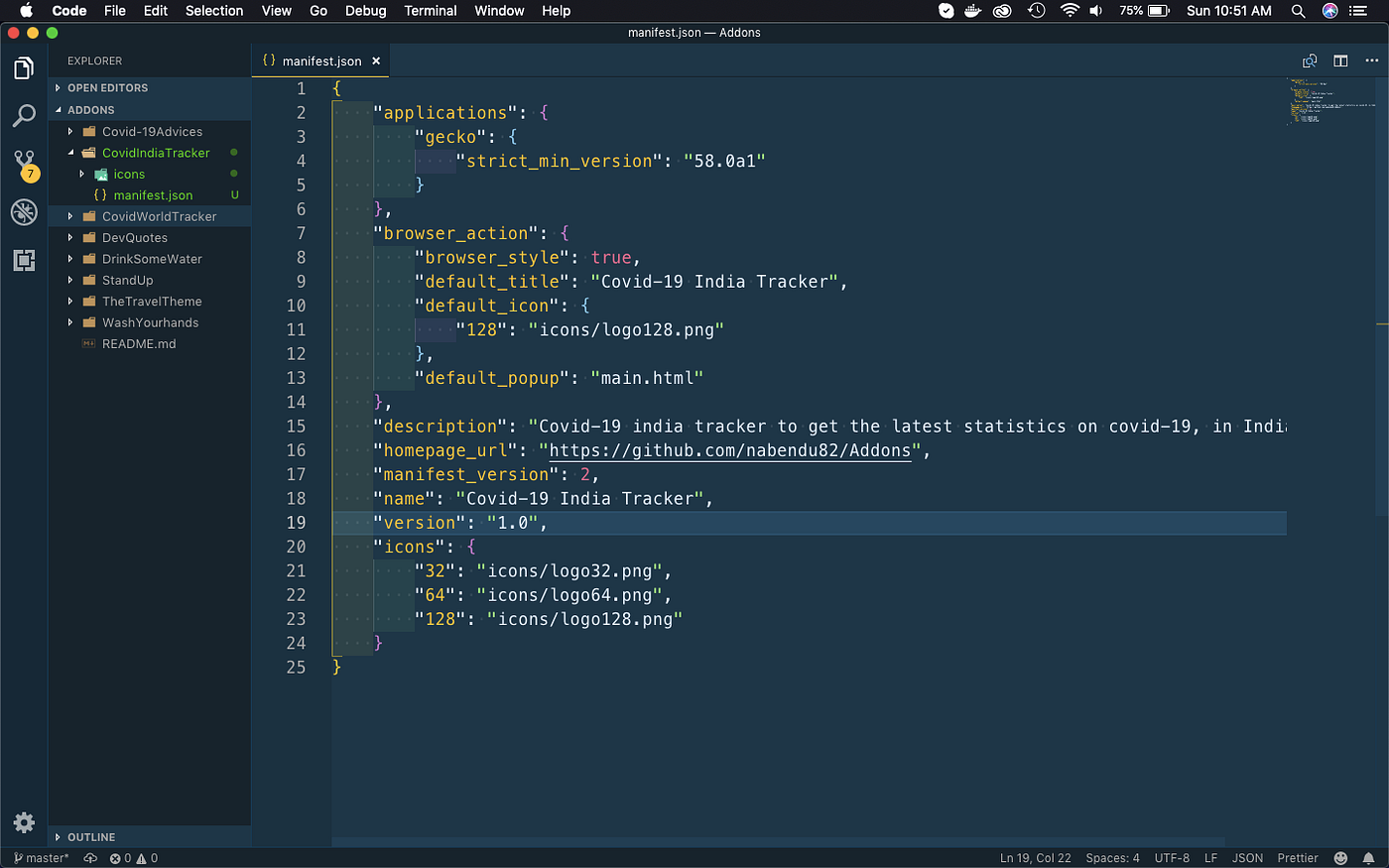Click the feedback smiley in status bar
Screen dimensions: 1389x868
point(1340,858)
